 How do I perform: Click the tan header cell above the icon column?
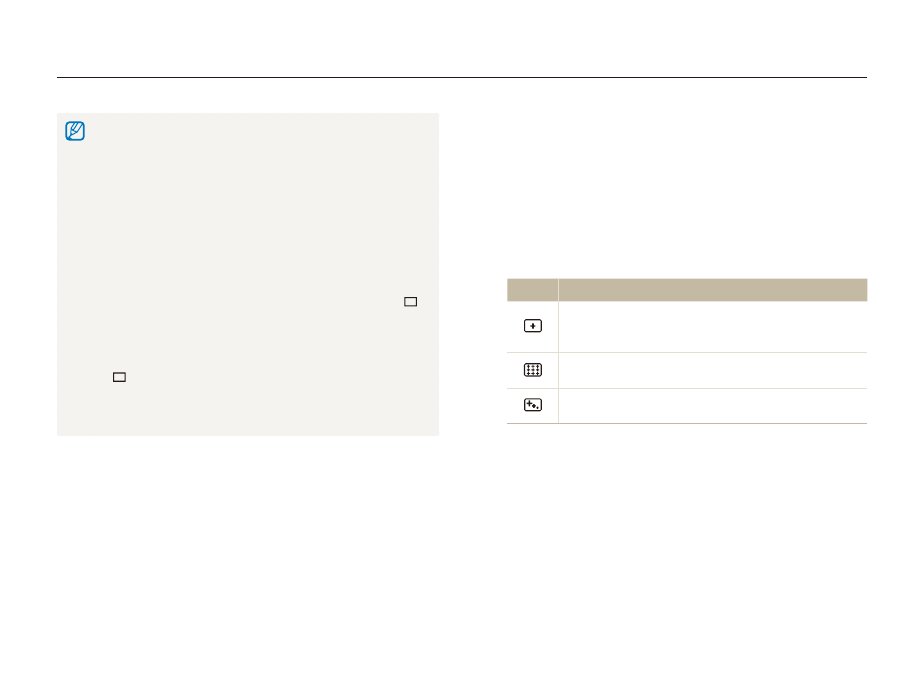point(532,290)
